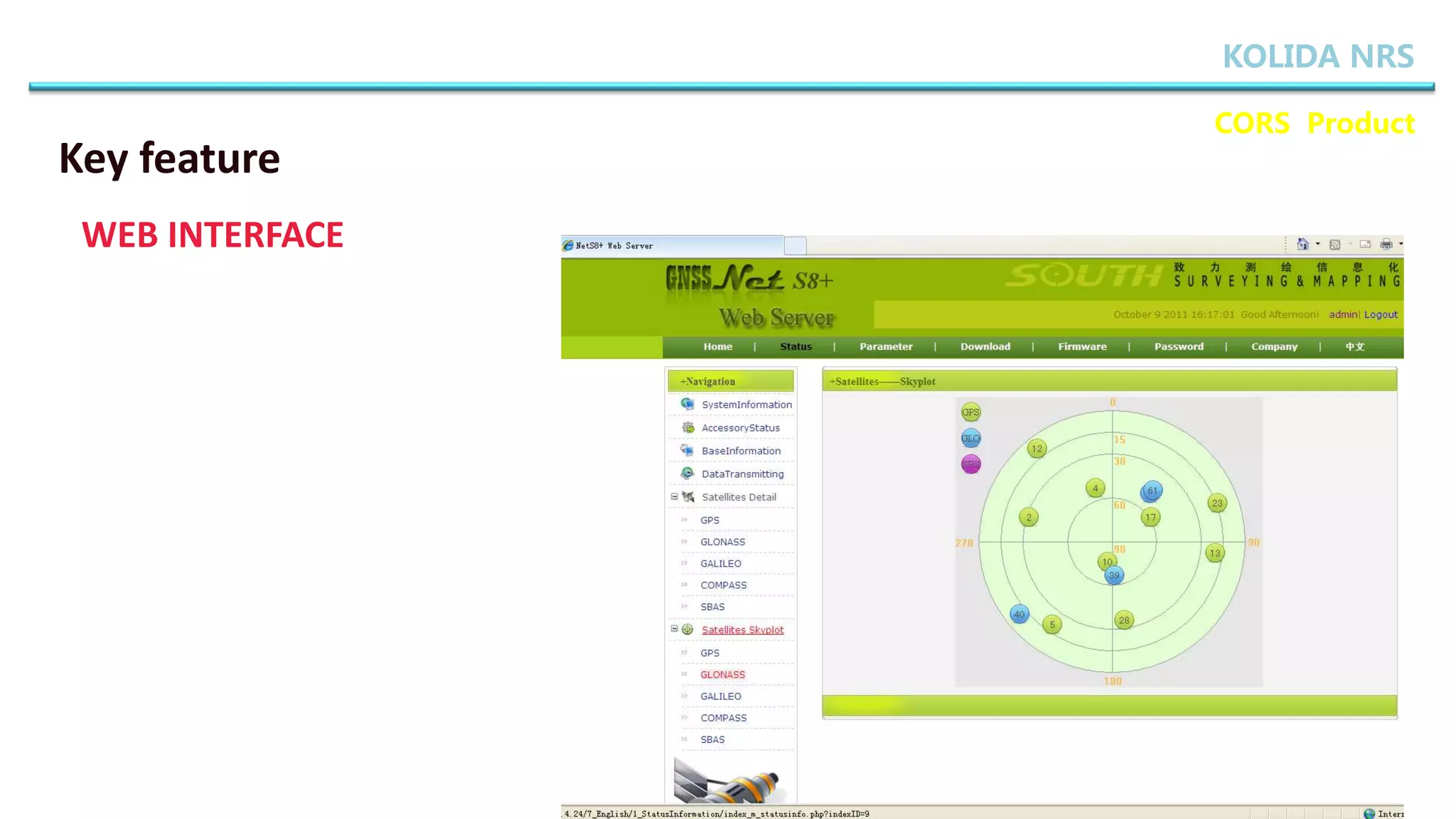Viewport: 1456px width, 819px height.
Task: Open a new browser tab
Action: [795, 246]
